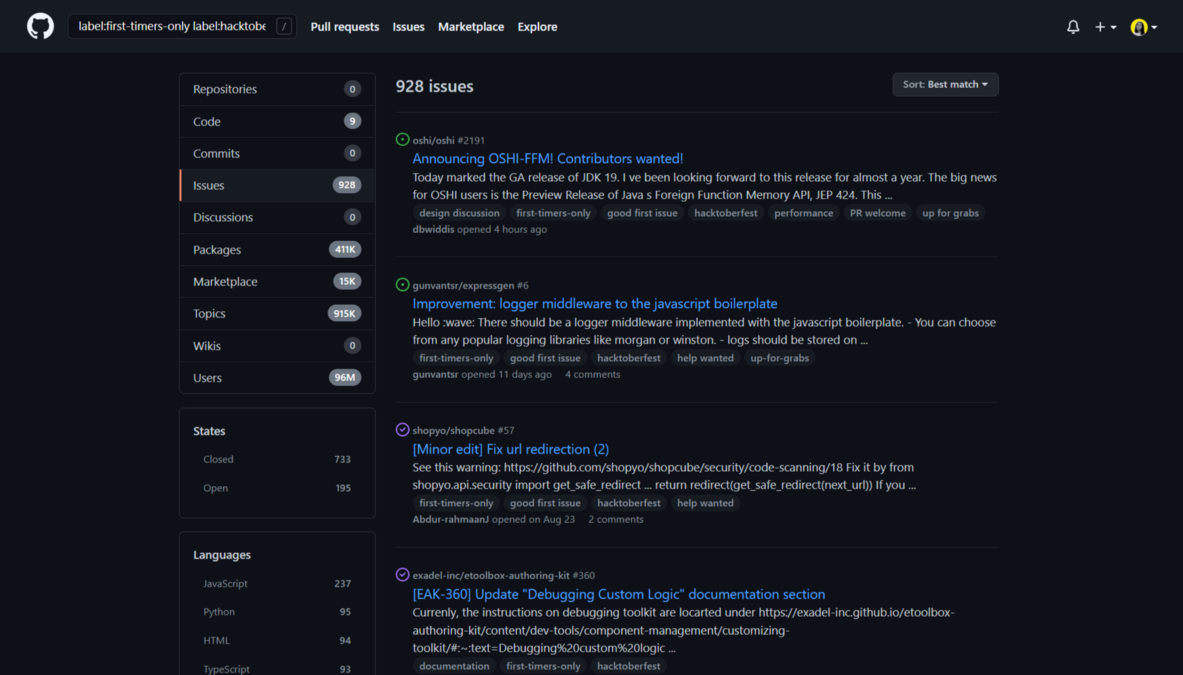The image size is (1183, 675).
Task: Open issue [Minor edit] Fix url redirection (2)
Action: pos(511,449)
